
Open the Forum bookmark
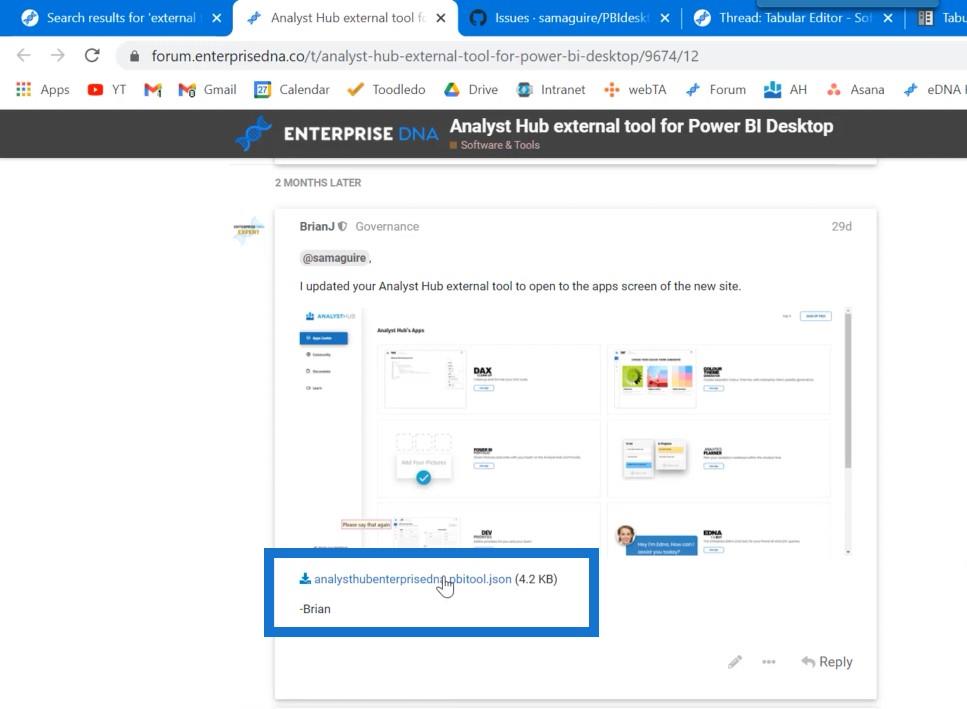tap(715, 89)
